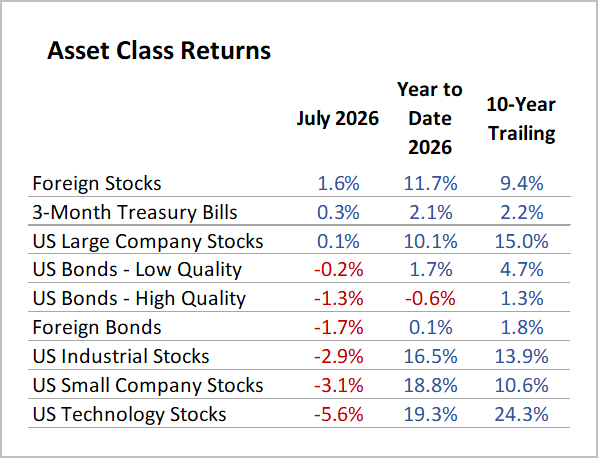Click the US Technology Stocks label
Screen dimensions: 599x459
coord(130,414)
